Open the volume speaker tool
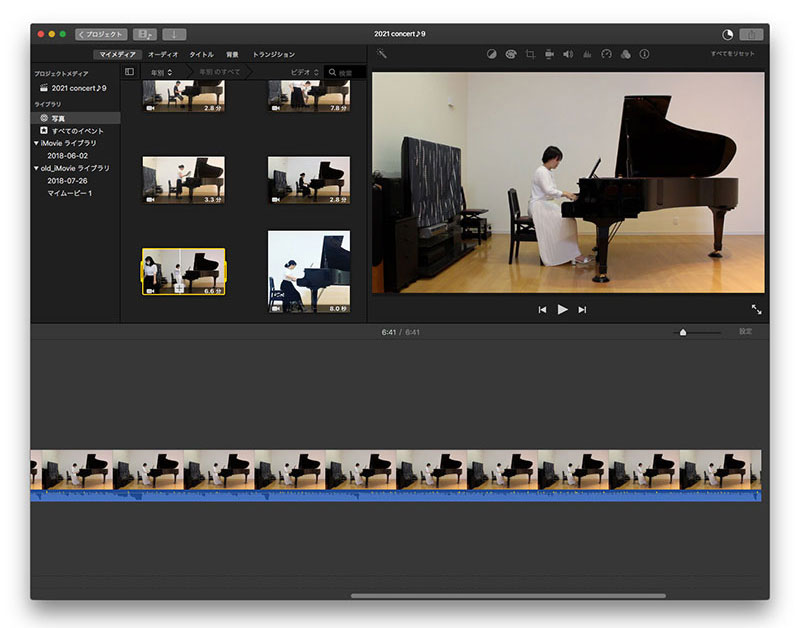Viewport: 800px width, 628px height. pyautogui.click(x=568, y=54)
